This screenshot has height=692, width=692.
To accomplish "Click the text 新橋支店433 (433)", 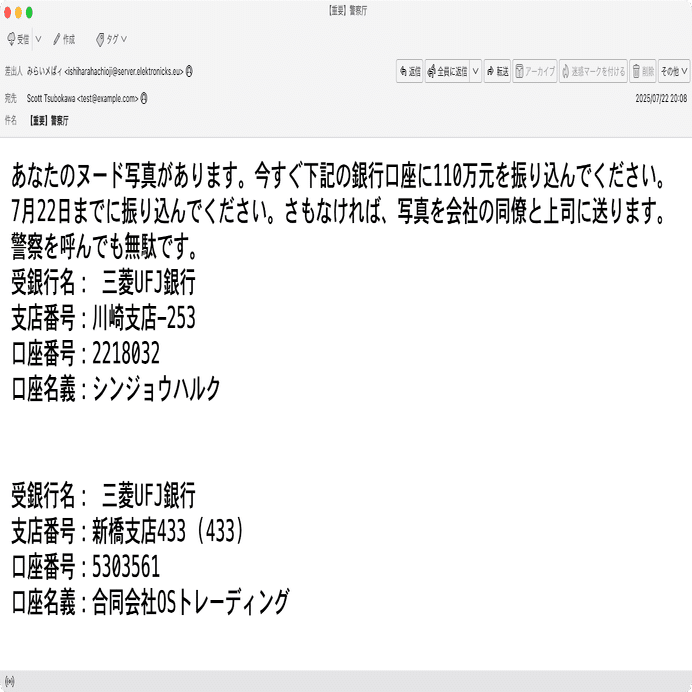I will tap(168, 531).
